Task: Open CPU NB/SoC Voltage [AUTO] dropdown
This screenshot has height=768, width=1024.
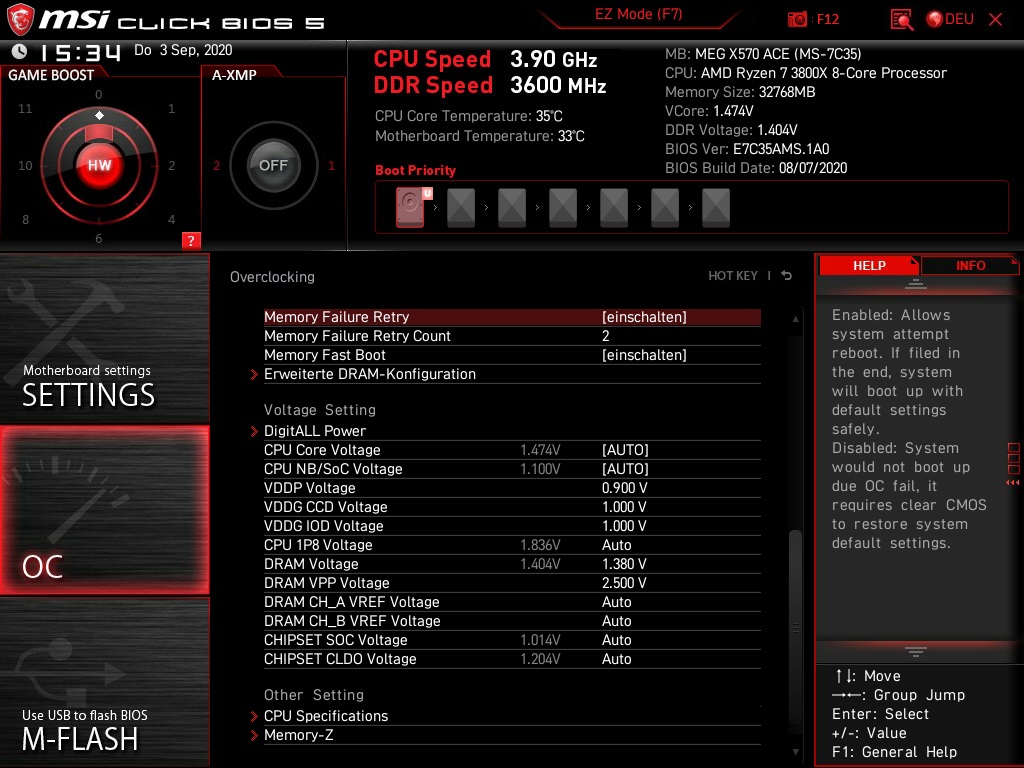Action: pos(625,469)
